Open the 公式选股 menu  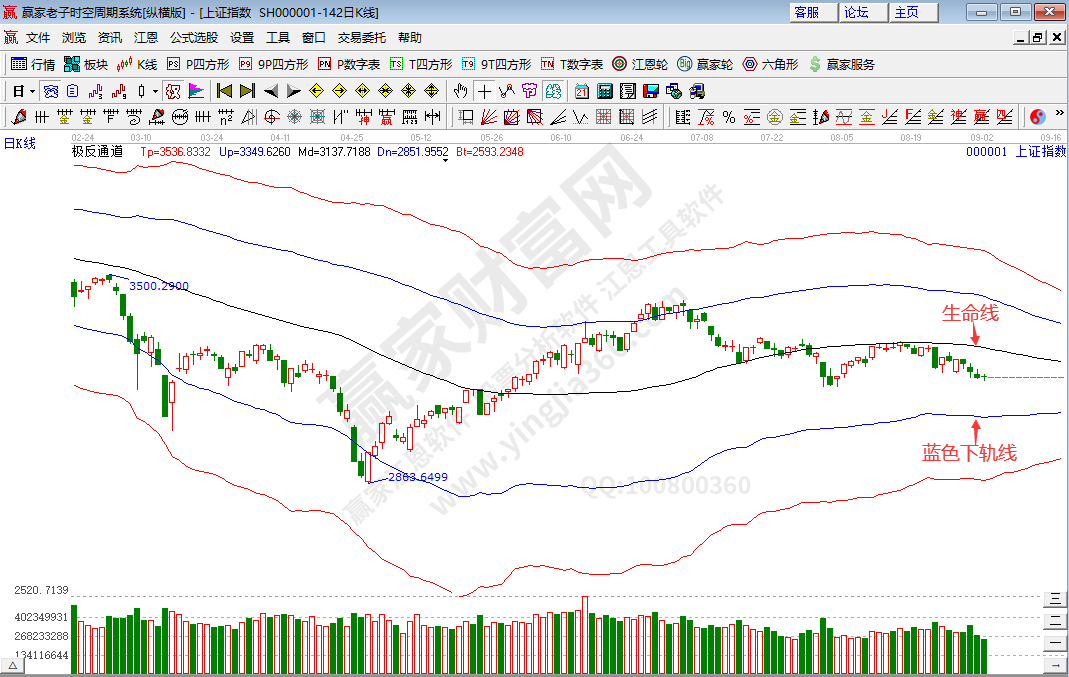point(193,37)
